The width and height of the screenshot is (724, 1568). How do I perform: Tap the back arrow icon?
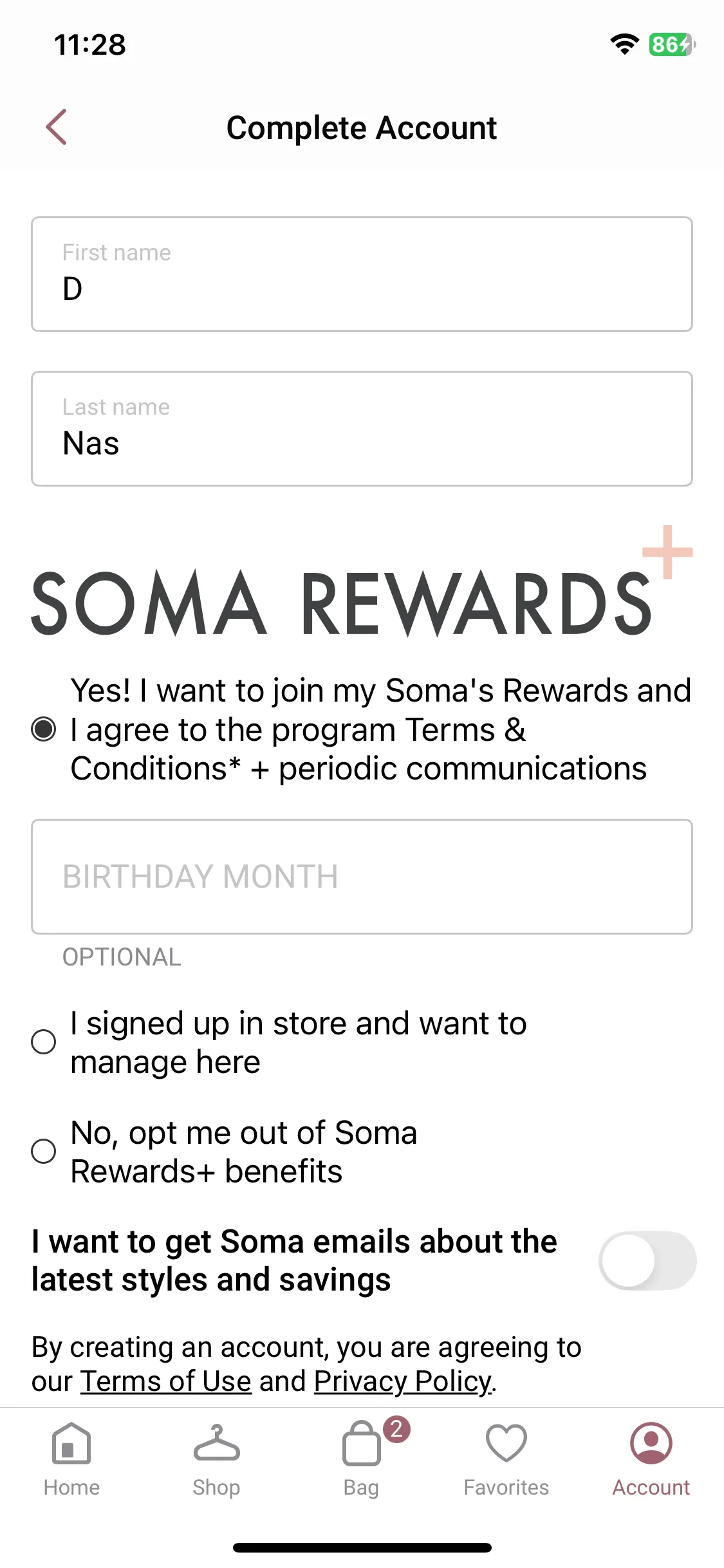(x=57, y=127)
